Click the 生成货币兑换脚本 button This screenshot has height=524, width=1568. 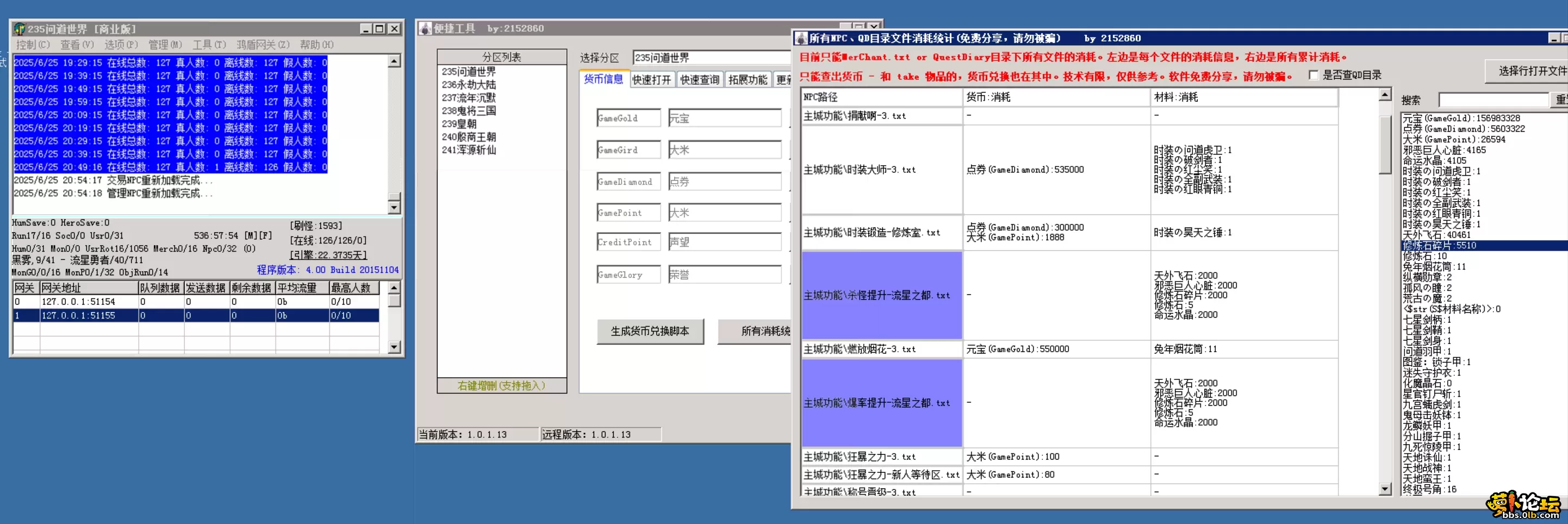pos(650,331)
